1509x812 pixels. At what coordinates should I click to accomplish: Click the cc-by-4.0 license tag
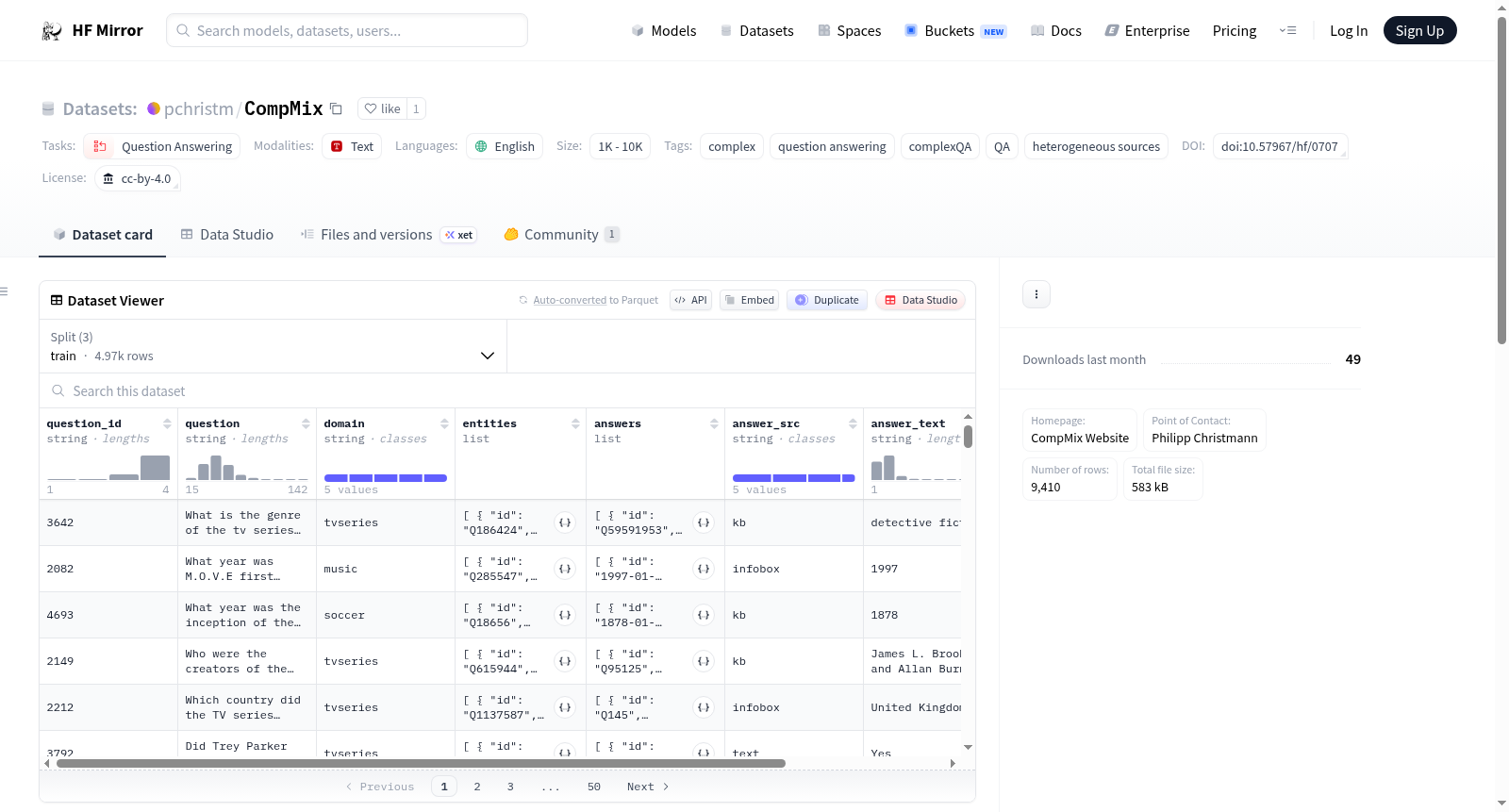(x=138, y=178)
